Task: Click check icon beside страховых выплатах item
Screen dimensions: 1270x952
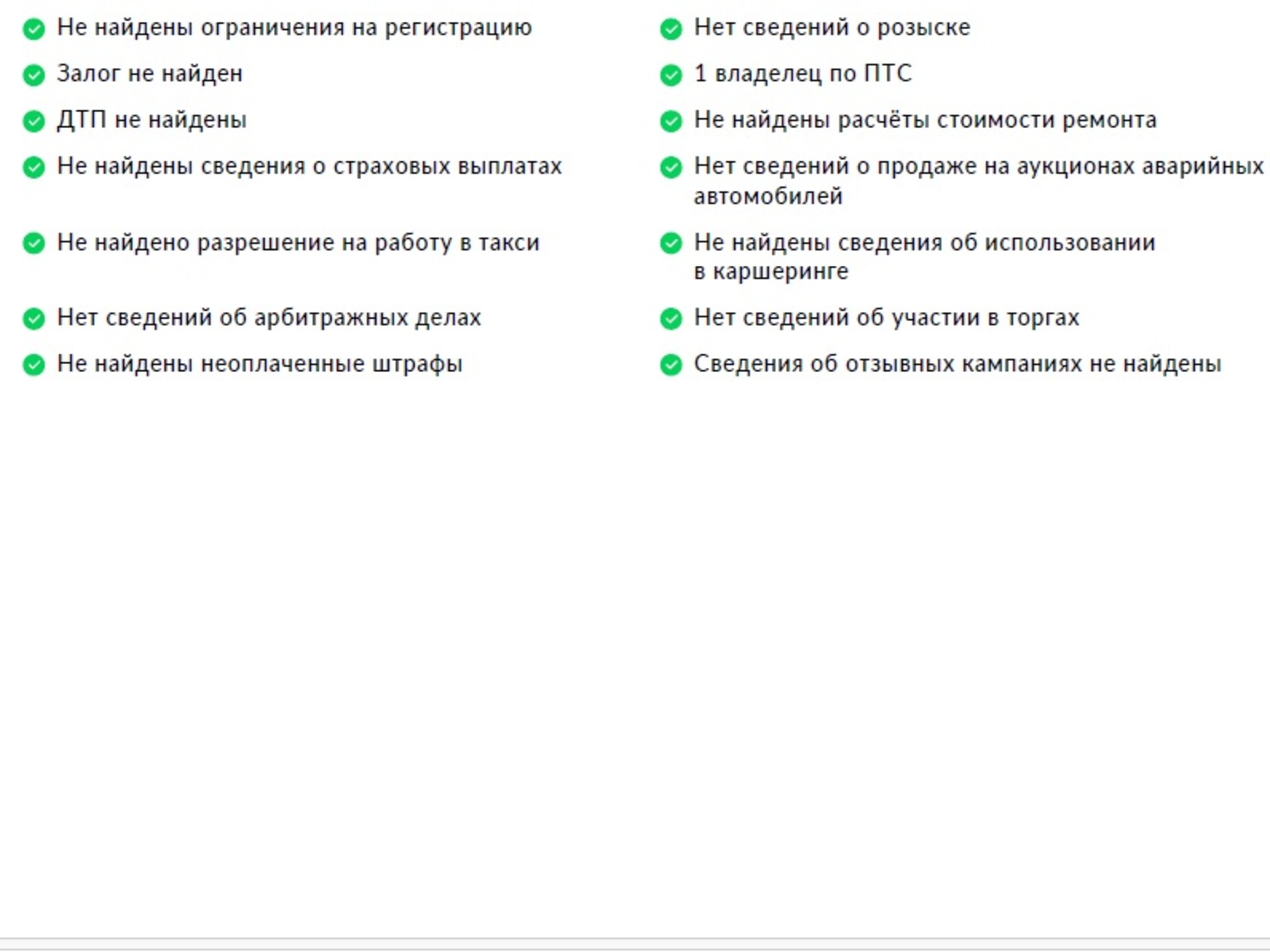Action: pos(34,168)
